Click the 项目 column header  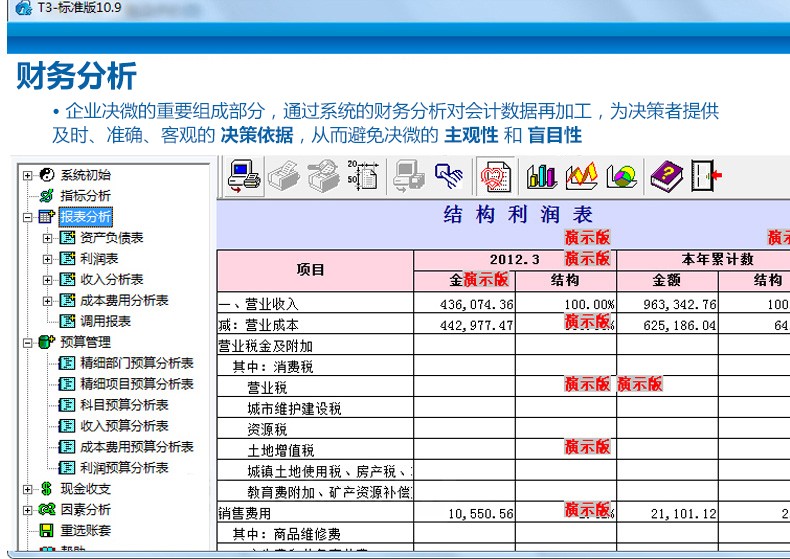315,270
